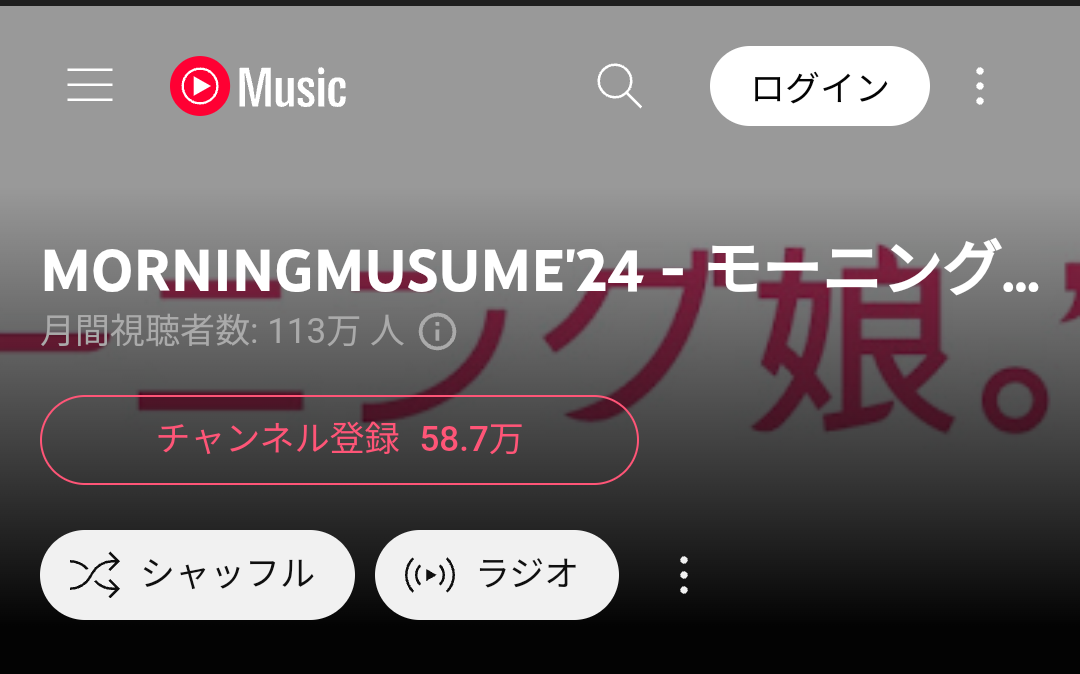1080x674 pixels.
Task: Open search with the magnifier icon
Action: point(619,86)
